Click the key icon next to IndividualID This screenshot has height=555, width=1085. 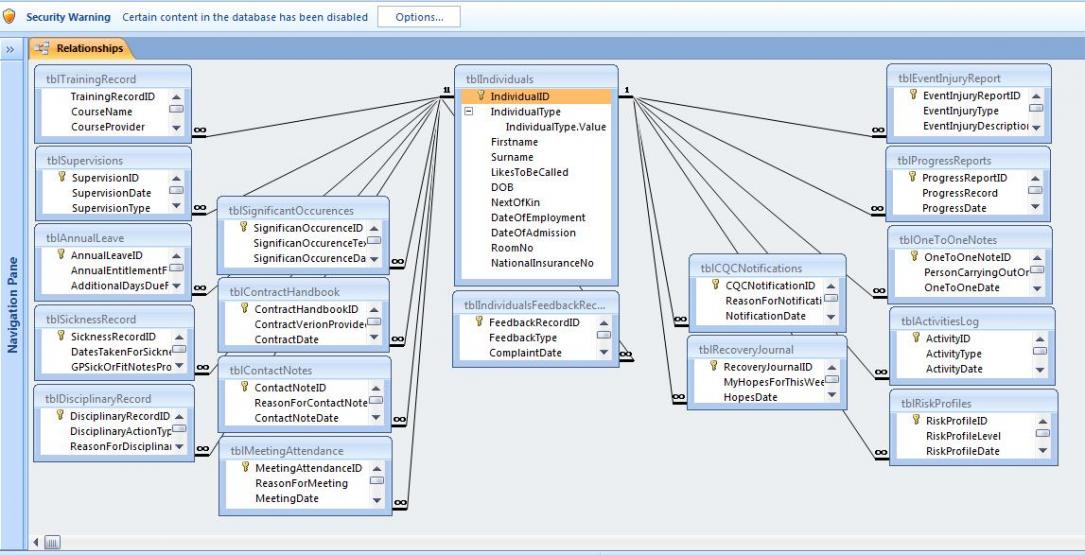(x=481, y=96)
